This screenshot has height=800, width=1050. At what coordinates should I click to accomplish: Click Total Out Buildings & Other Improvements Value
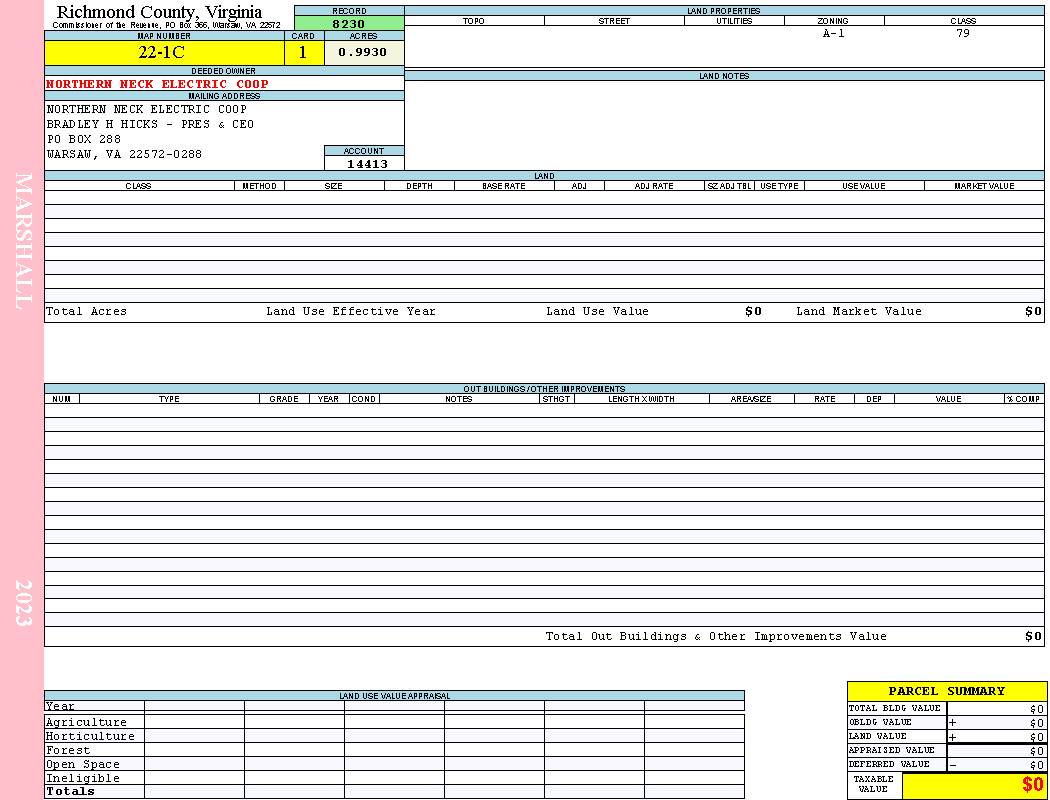[x=716, y=637]
